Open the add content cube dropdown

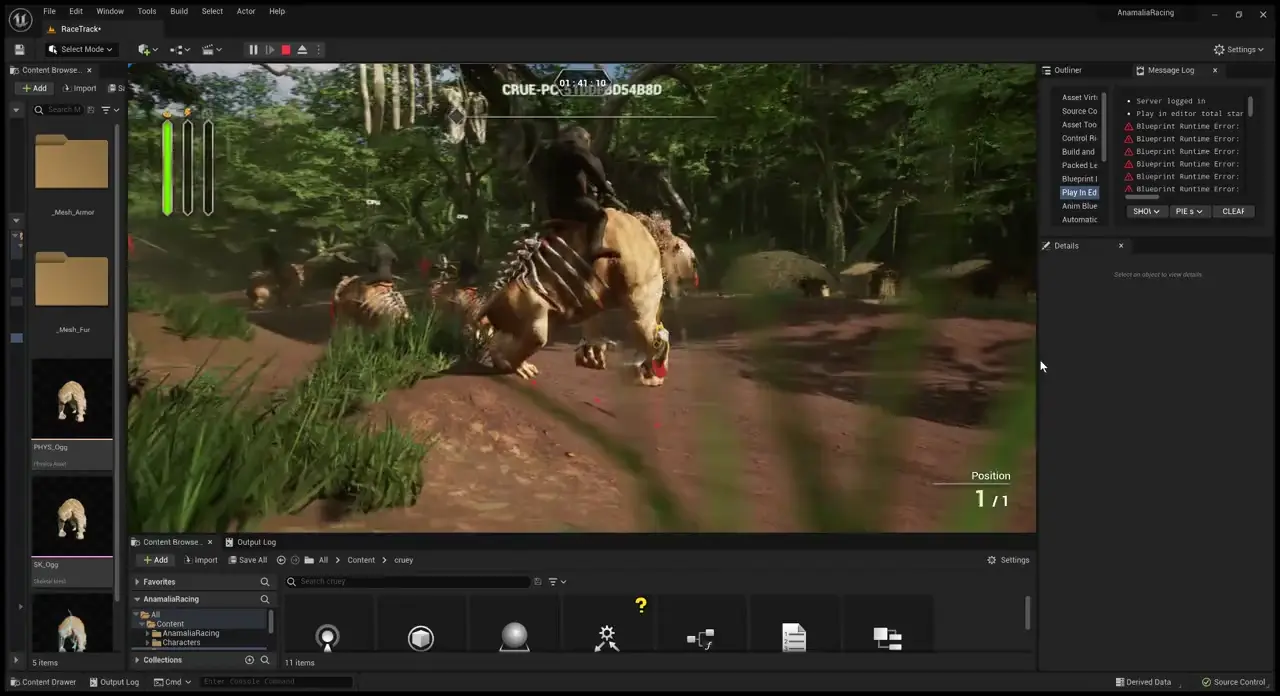[148, 49]
